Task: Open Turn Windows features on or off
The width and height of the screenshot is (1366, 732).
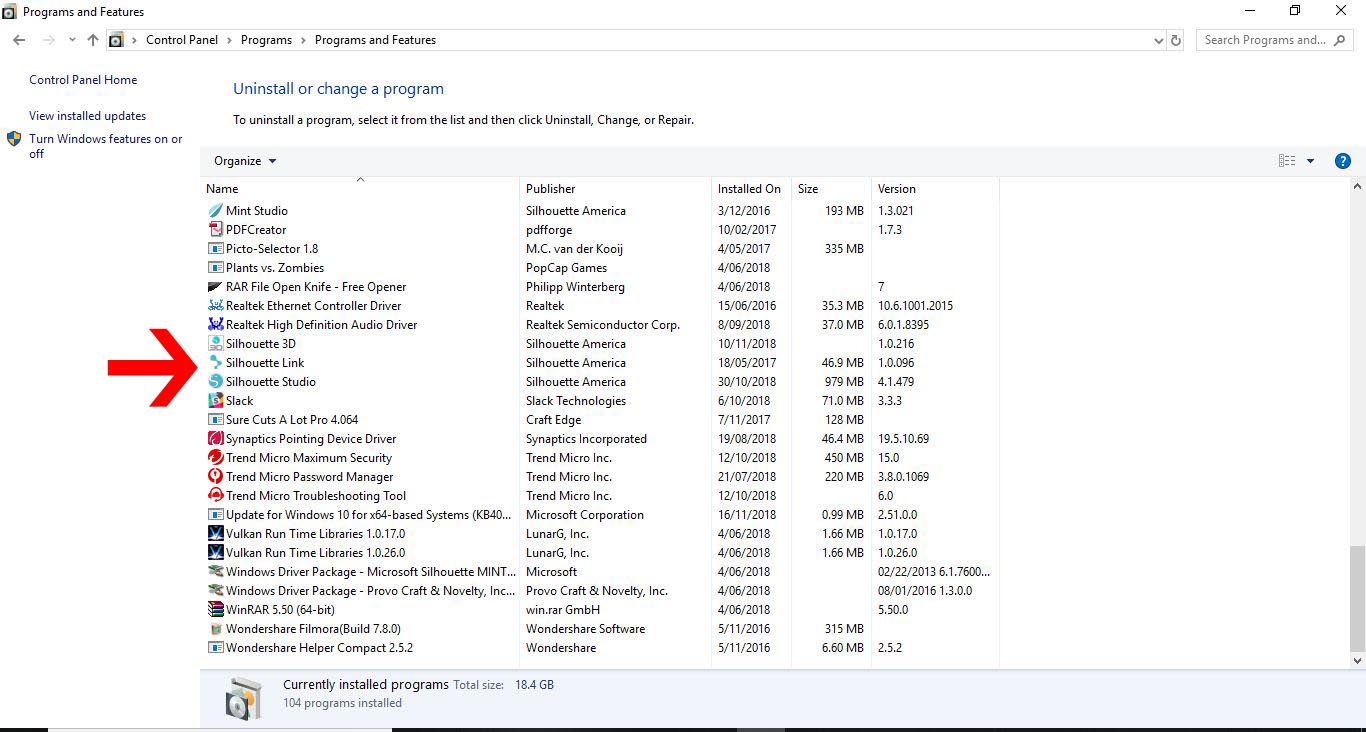Action: click(105, 146)
